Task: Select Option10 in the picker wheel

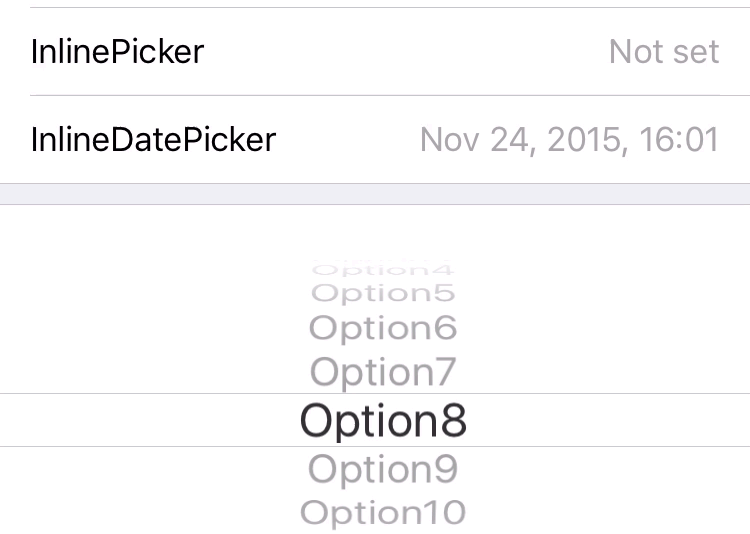Action: (383, 512)
